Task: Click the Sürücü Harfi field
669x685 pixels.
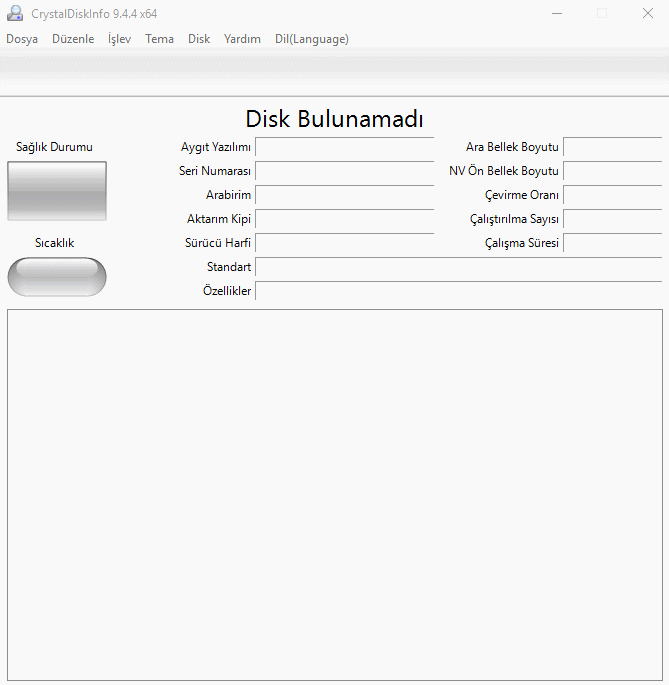Action: pos(344,243)
